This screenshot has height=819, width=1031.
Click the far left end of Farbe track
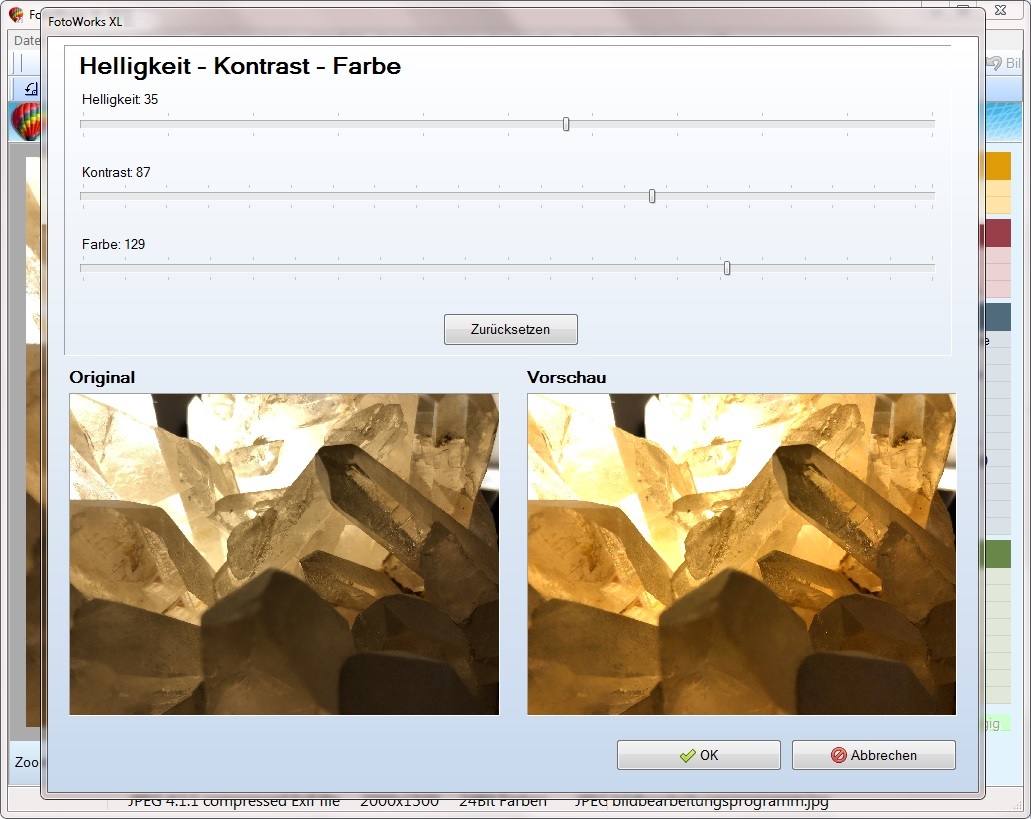pos(84,268)
